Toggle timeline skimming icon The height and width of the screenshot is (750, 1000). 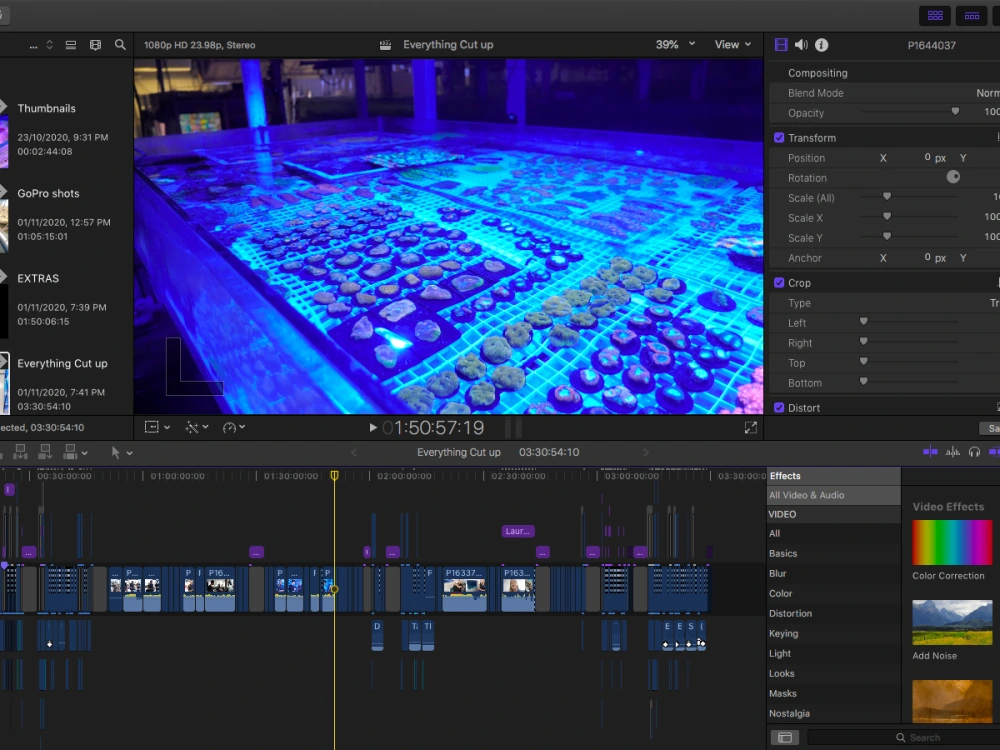pyautogui.click(x=930, y=452)
